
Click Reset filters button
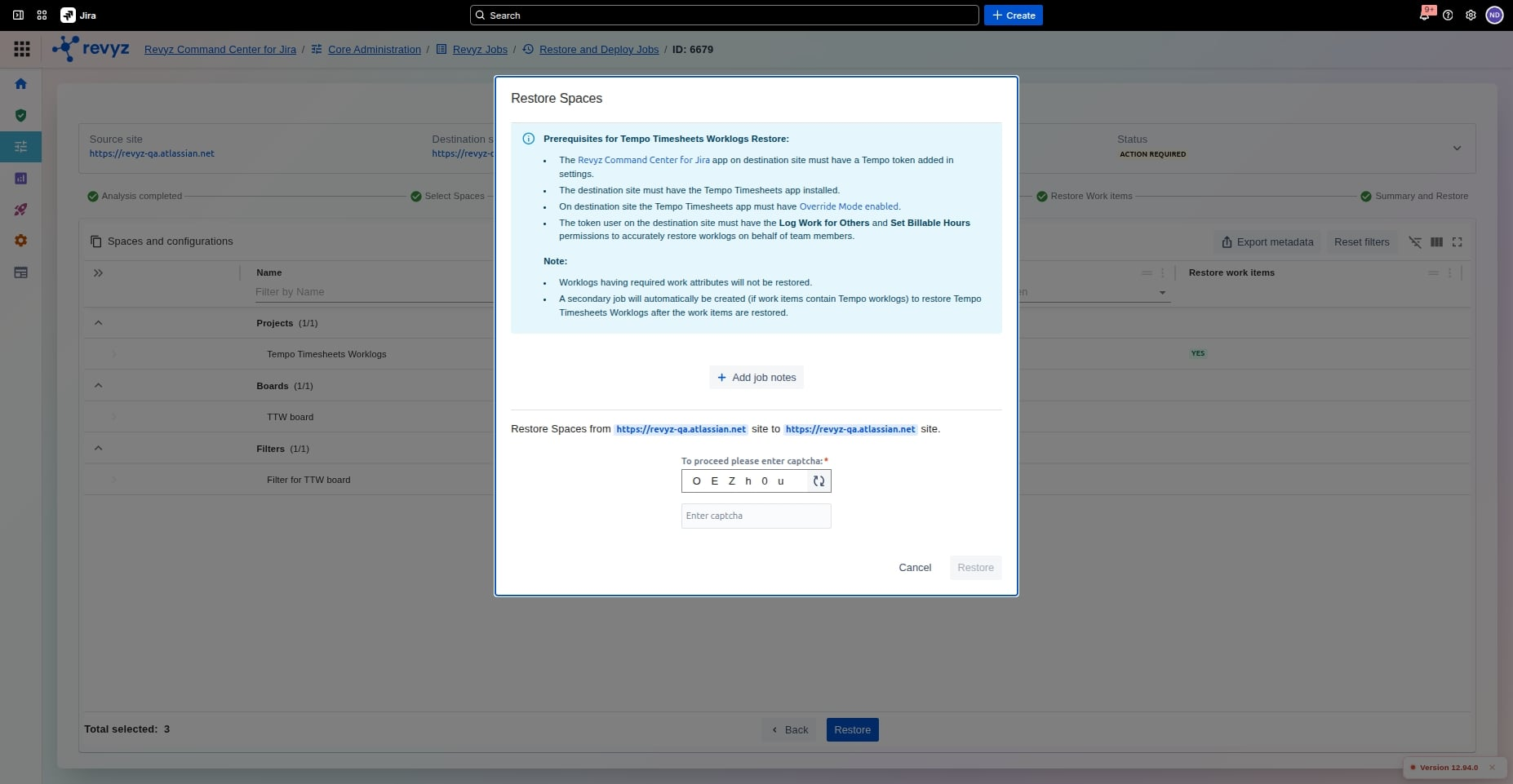(1361, 242)
